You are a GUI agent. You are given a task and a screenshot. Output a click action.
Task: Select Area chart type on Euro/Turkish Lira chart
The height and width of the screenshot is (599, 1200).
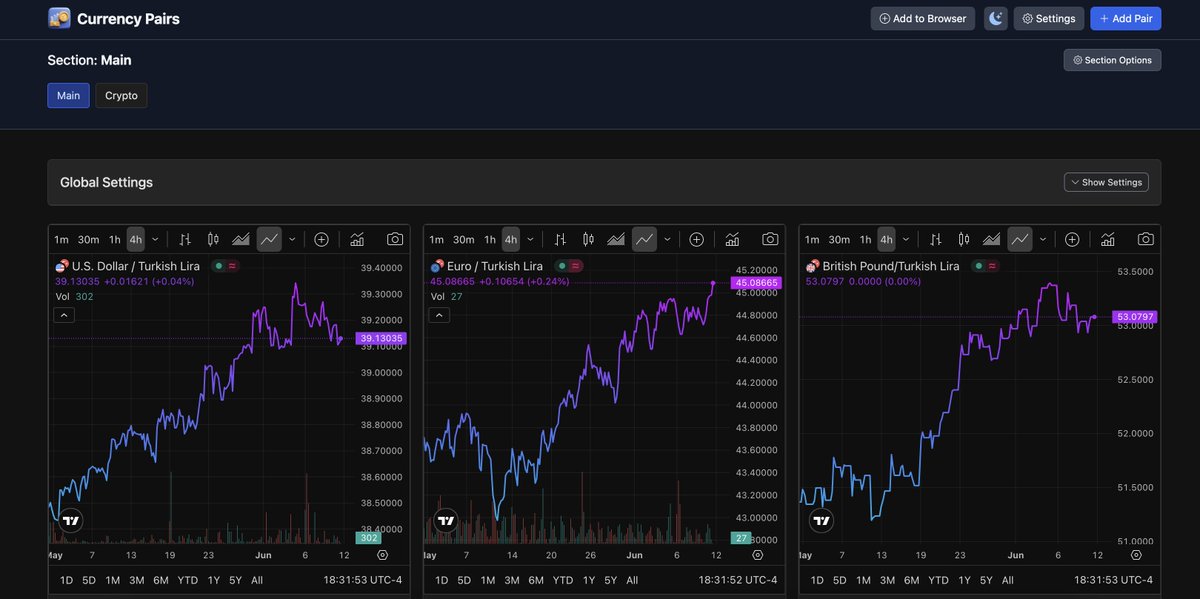(616, 239)
